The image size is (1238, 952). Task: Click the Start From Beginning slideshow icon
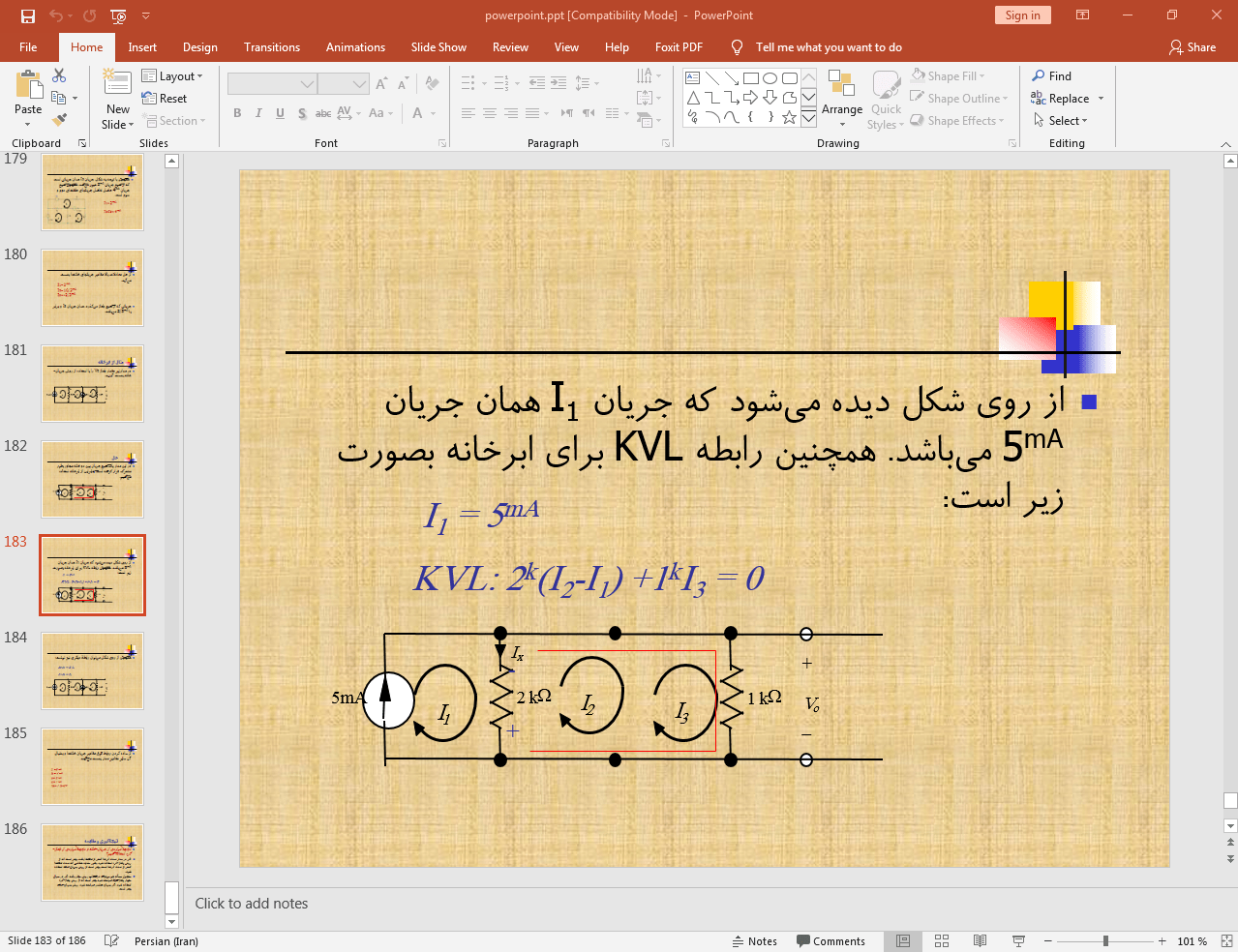[x=118, y=15]
